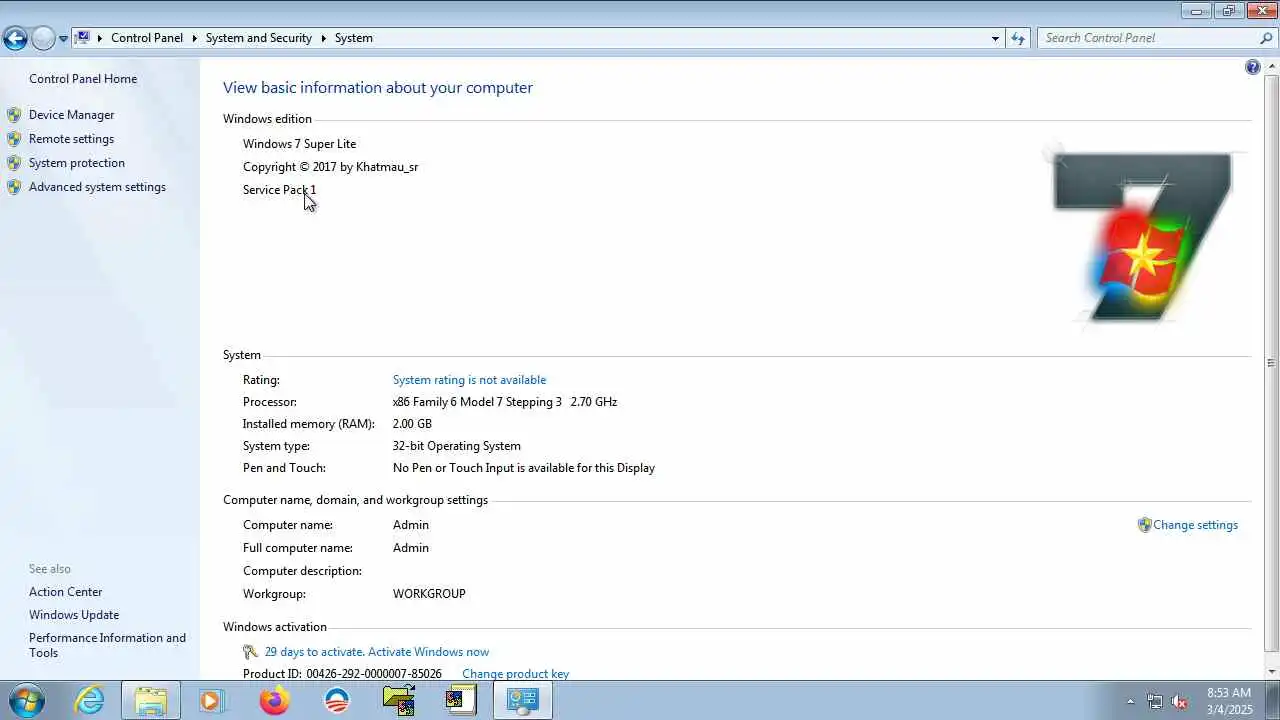Select the 32-bit Operating System text
Screen dimensions: 1280x720
tap(457, 446)
